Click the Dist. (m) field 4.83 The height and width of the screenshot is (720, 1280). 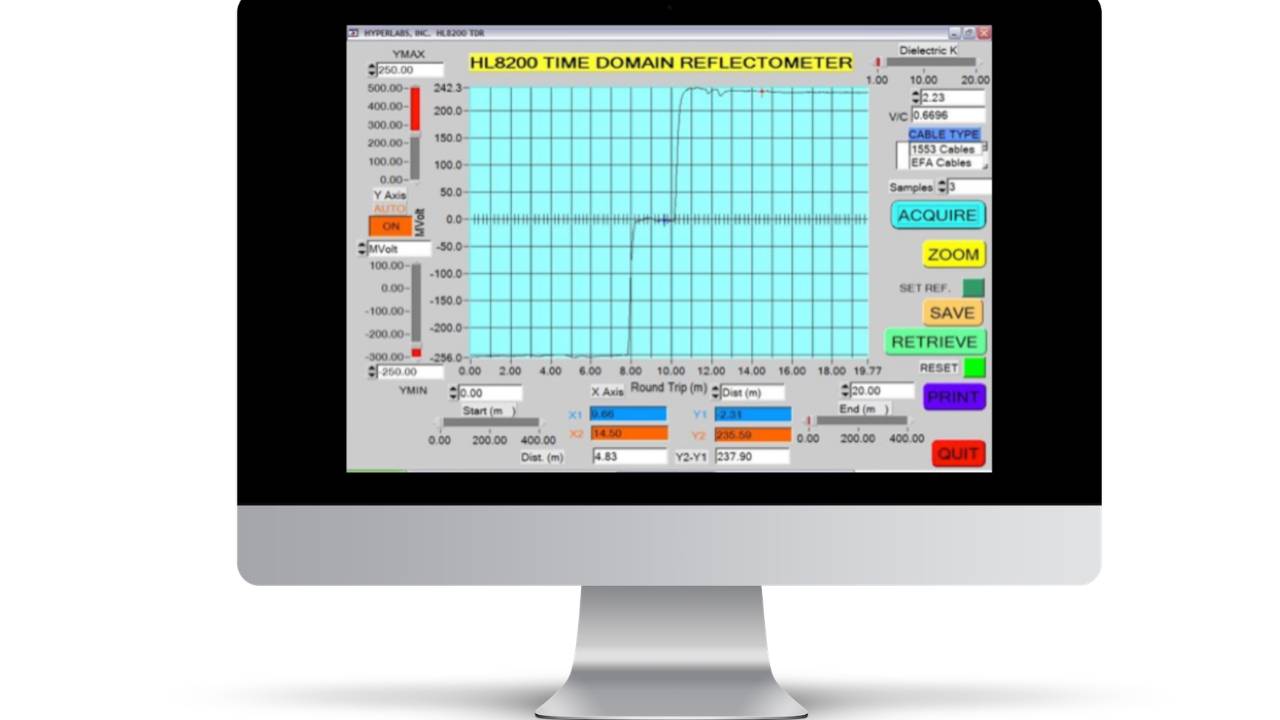[x=629, y=456]
